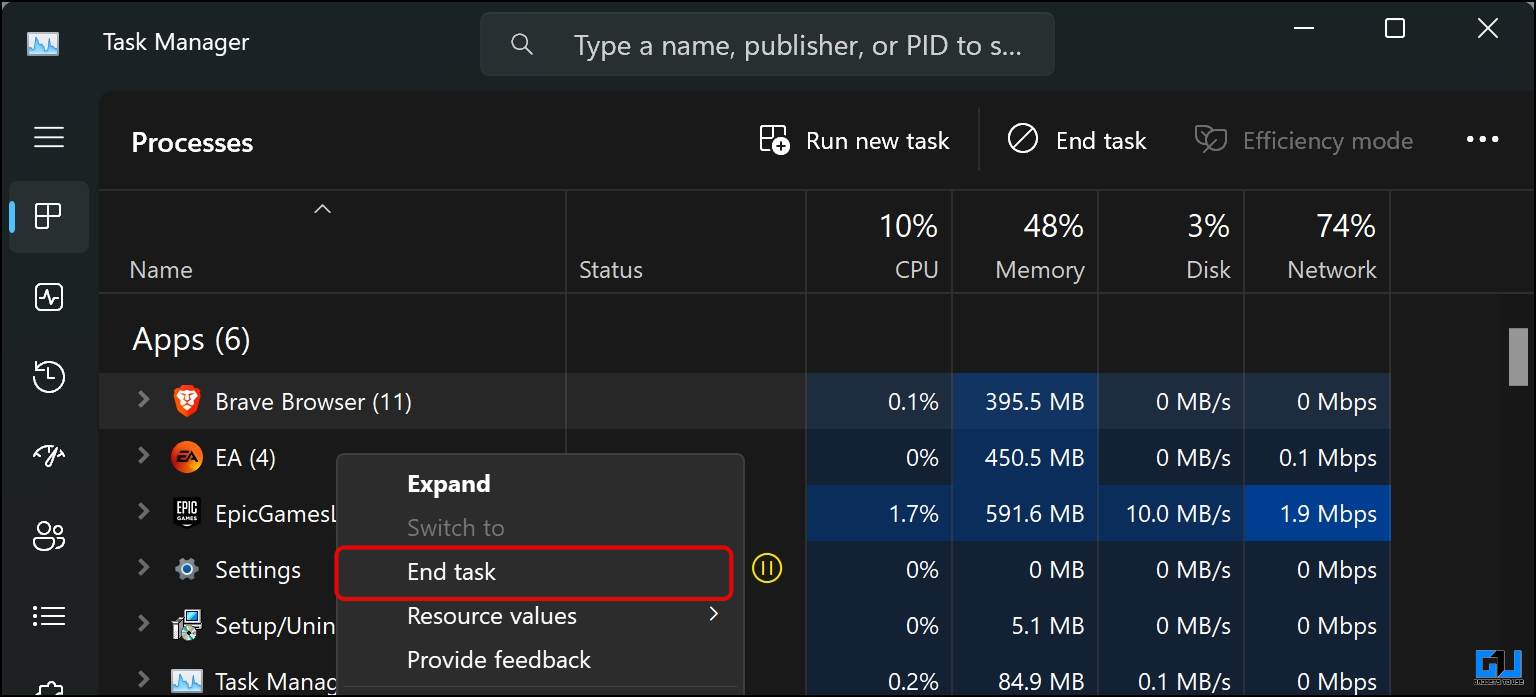1536x697 pixels.
Task: Choose End task from the context menu
Action: [x=450, y=572]
